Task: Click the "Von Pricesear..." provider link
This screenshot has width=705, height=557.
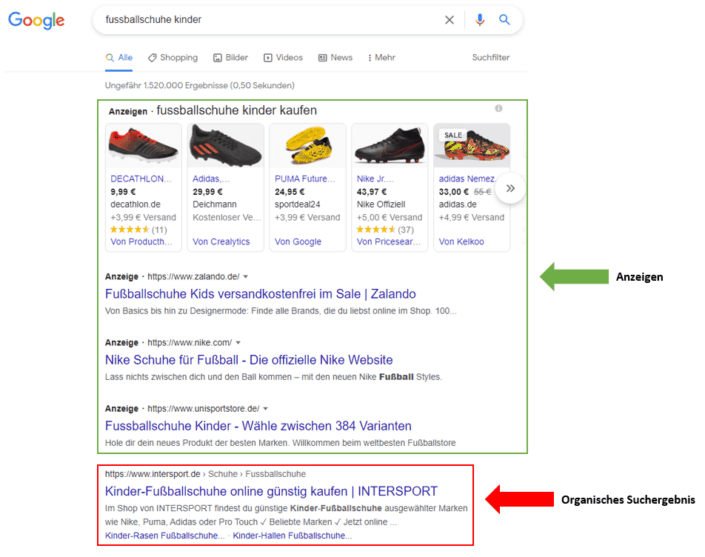Action: pyautogui.click(x=389, y=242)
